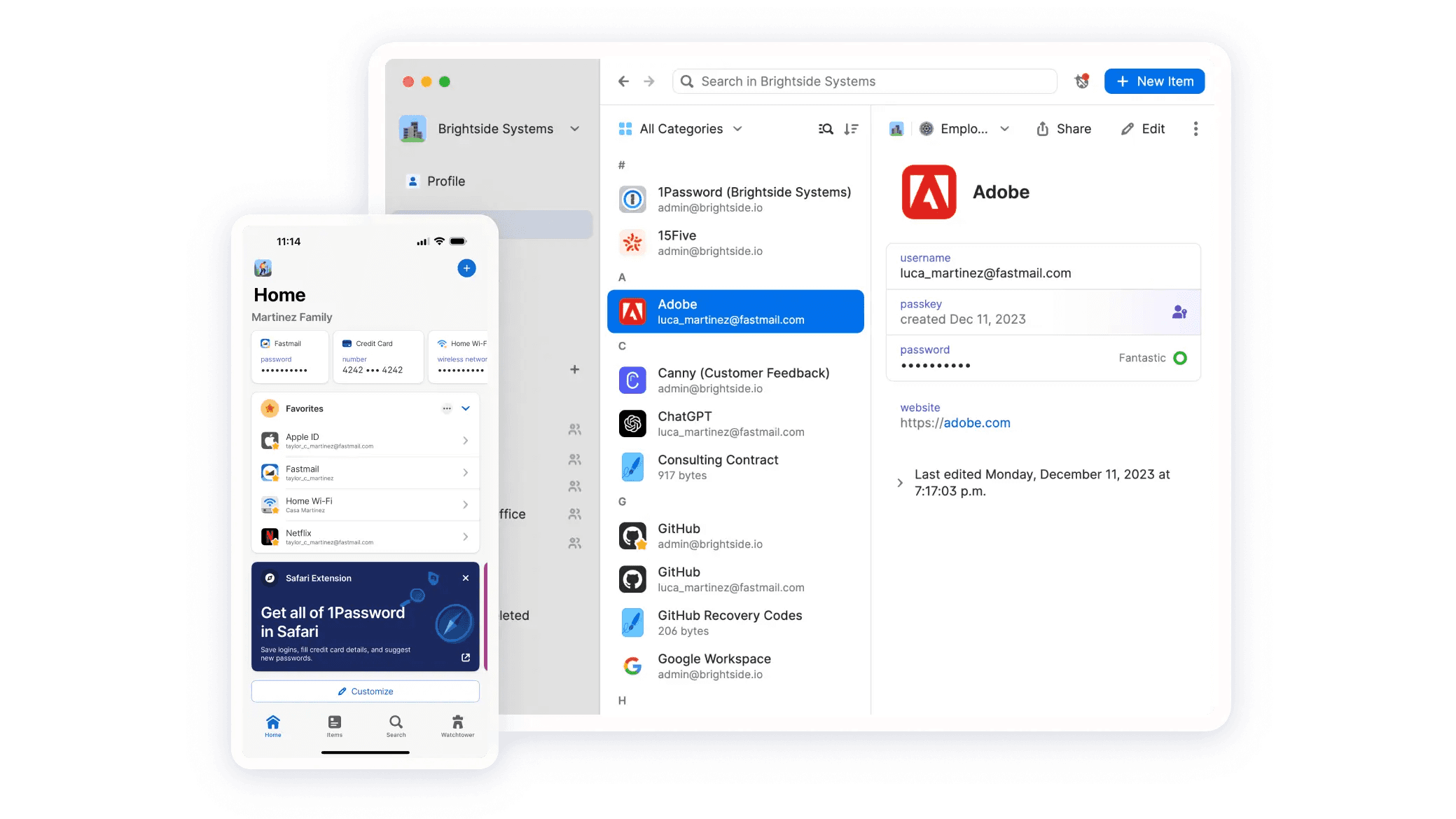Switch to the Search tab on mobile
Image resolution: width=1456 pixels, height=819 pixels.
396,726
